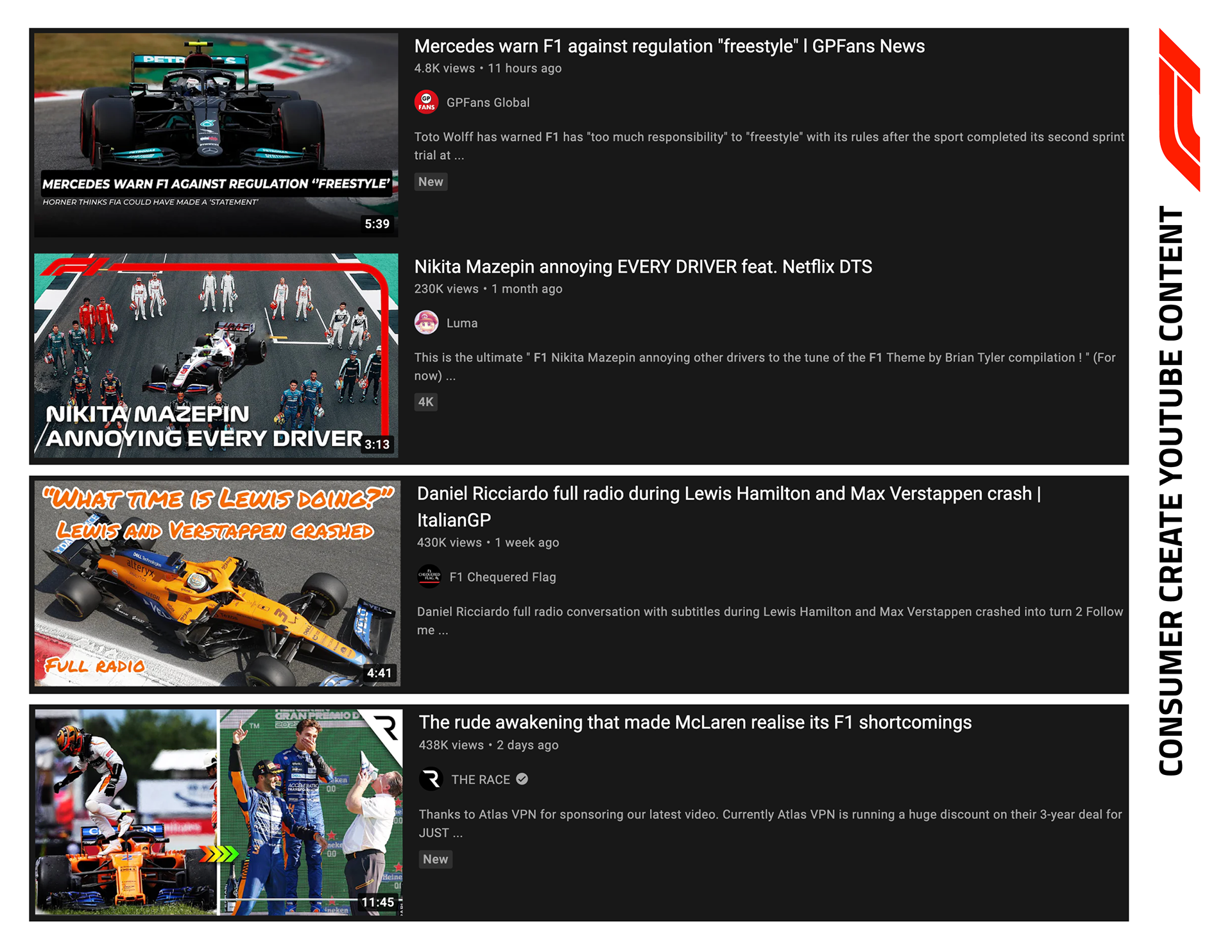Click description starting 'Thanks to Atlas VPN'

tap(771, 824)
